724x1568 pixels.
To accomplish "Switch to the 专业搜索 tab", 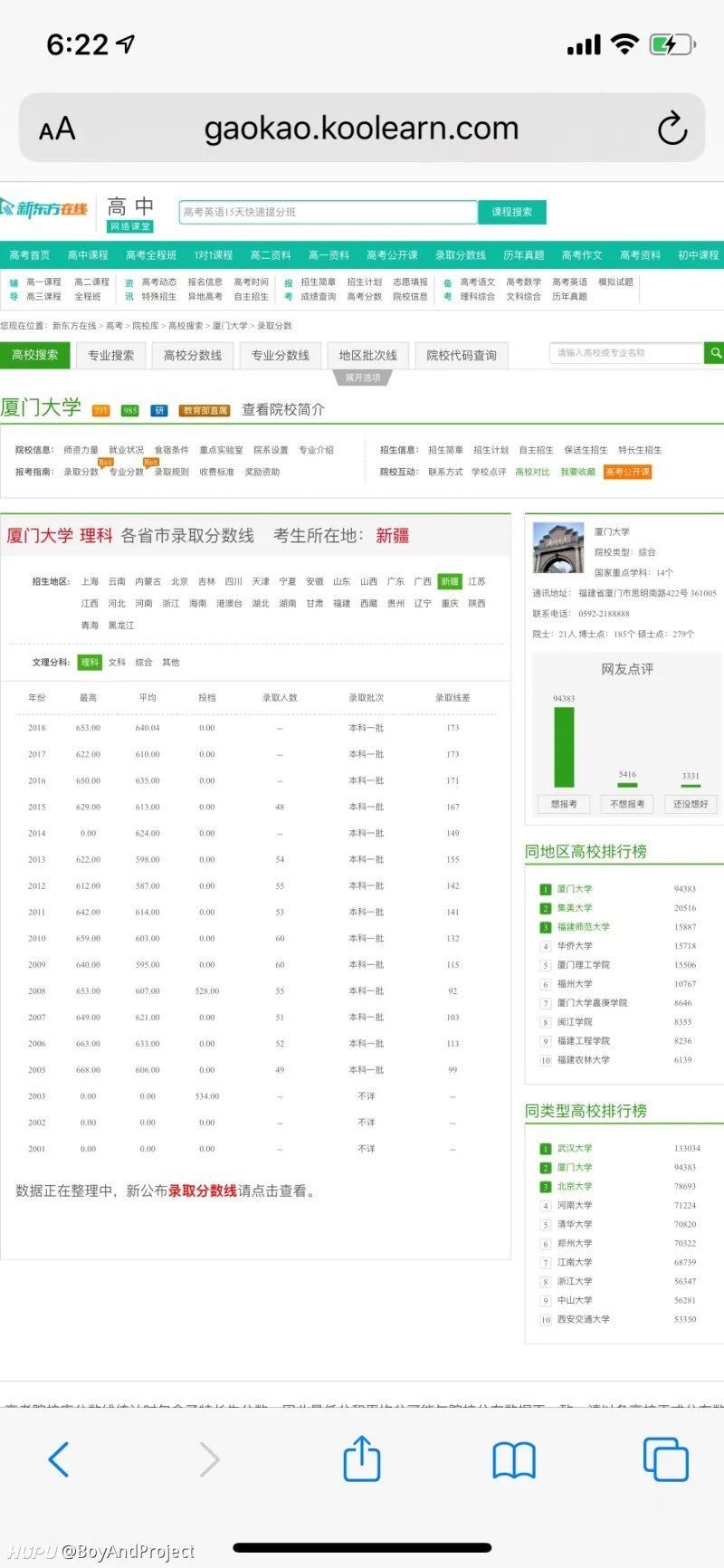I will (110, 355).
